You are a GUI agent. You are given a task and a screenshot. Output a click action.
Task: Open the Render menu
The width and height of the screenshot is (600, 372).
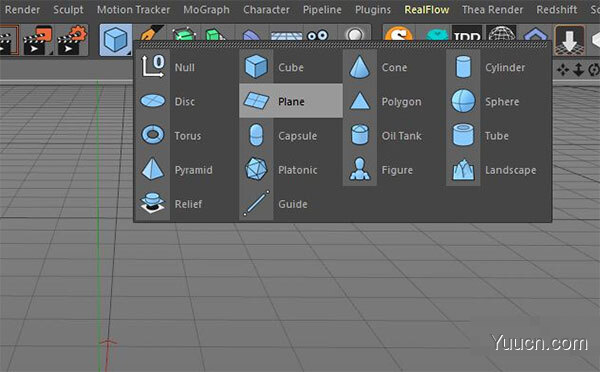click(x=22, y=10)
